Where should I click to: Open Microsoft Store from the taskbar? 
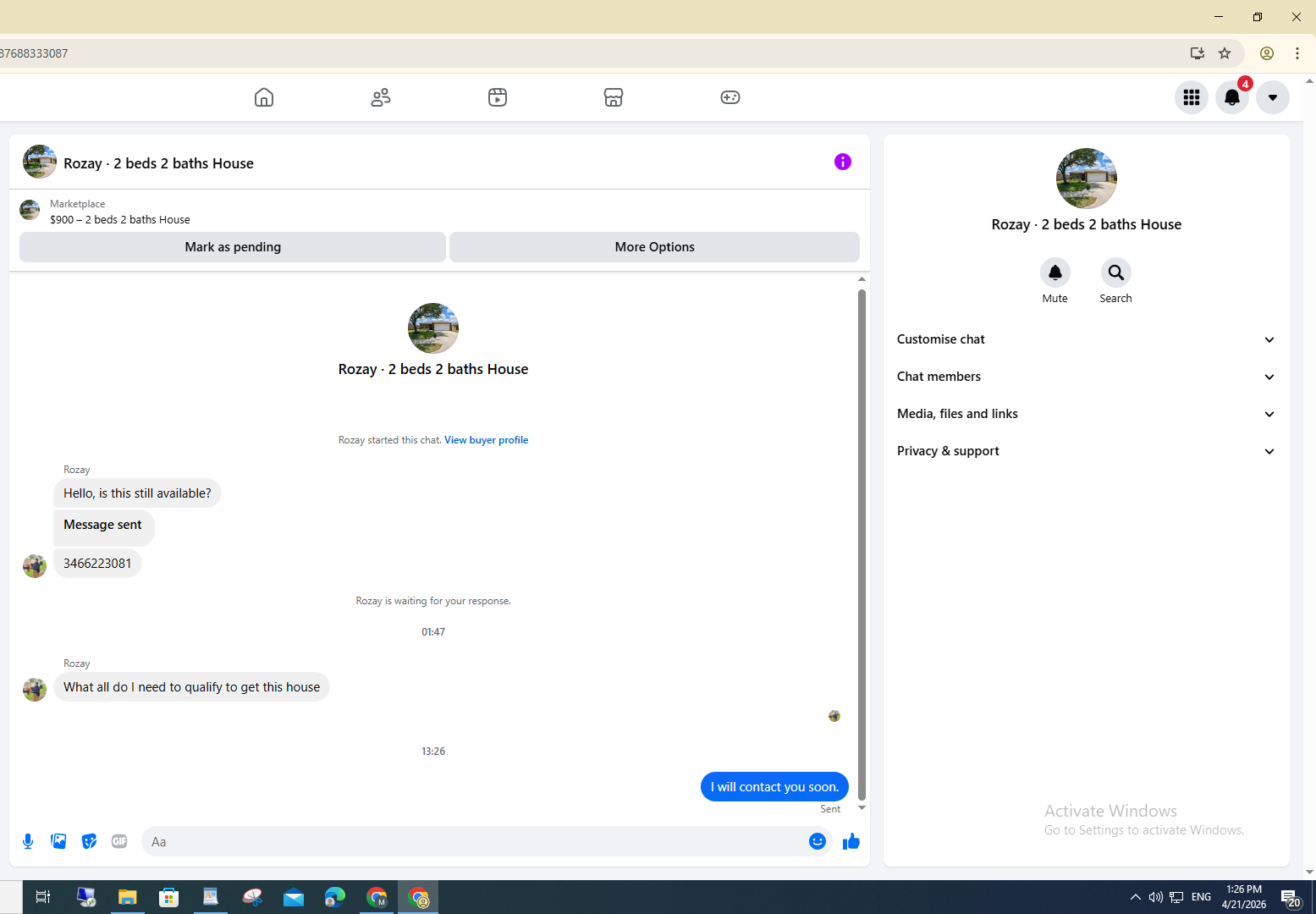tap(168, 897)
